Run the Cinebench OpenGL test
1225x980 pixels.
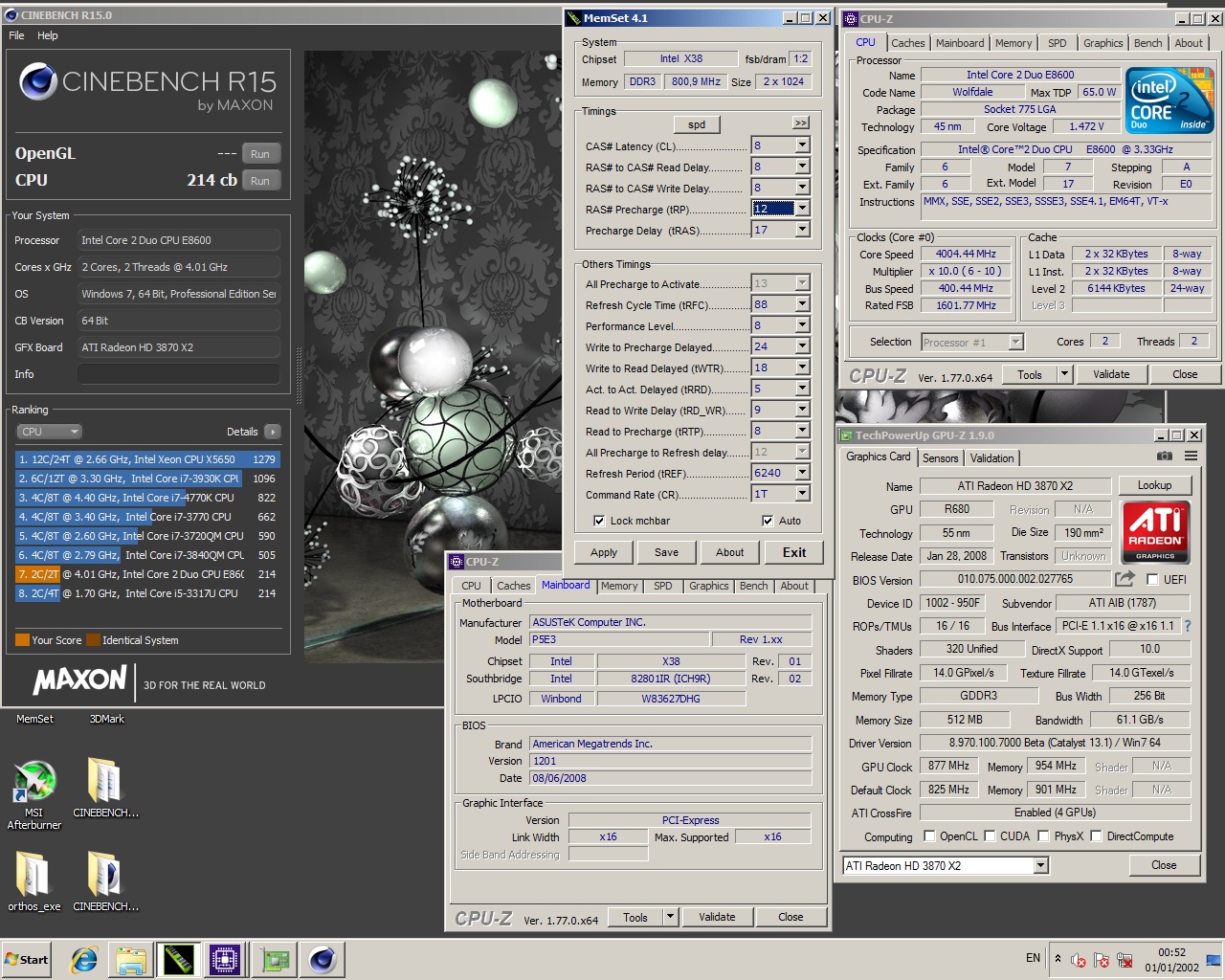260,154
